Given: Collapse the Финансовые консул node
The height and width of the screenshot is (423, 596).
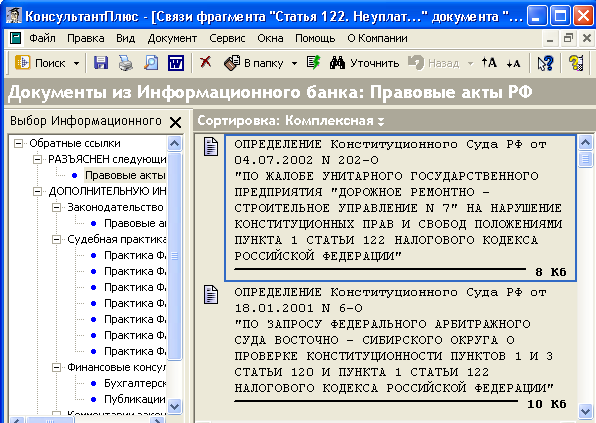Looking at the screenshot, I should click(x=56, y=367).
